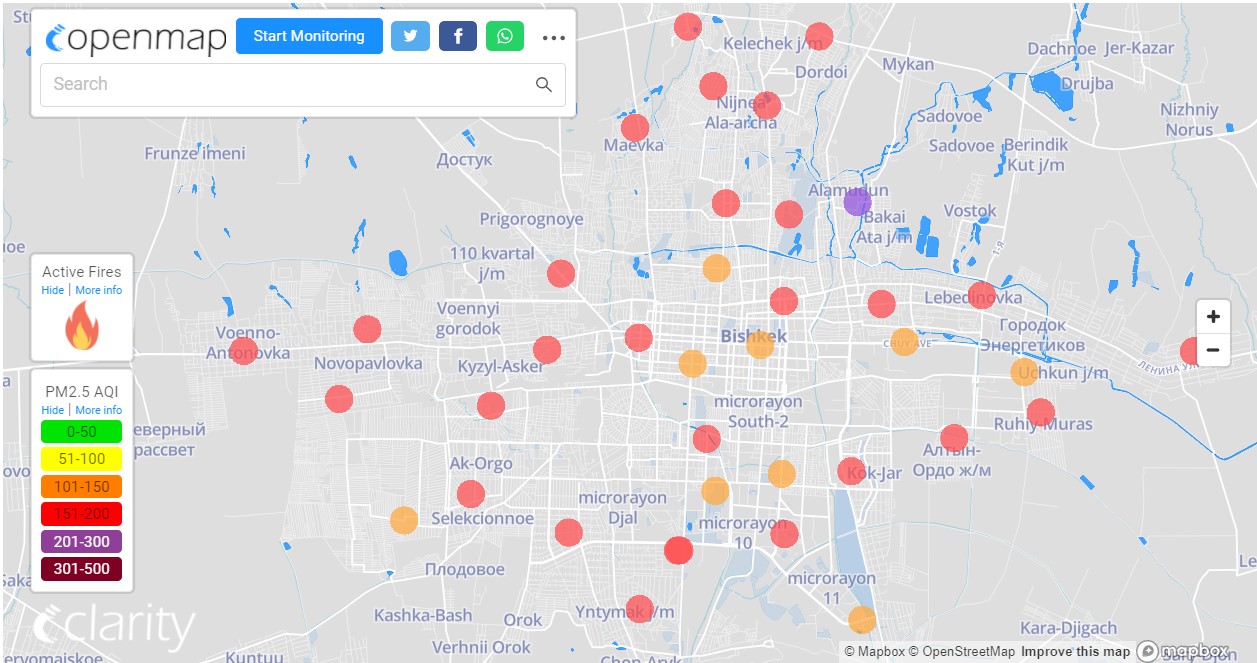The height and width of the screenshot is (663, 1257).
Task: Zoom out on the map
Action: coord(1213,350)
